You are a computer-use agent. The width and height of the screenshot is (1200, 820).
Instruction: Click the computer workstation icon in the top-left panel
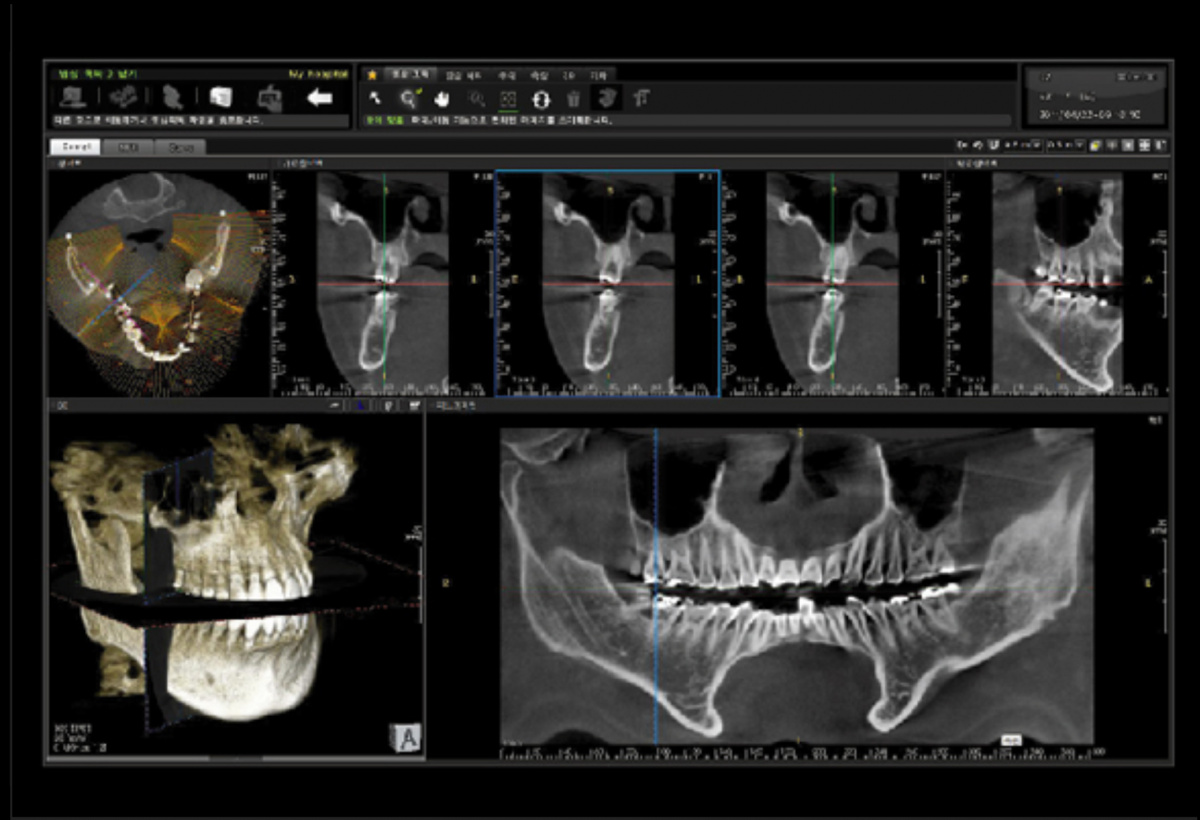[72, 97]
